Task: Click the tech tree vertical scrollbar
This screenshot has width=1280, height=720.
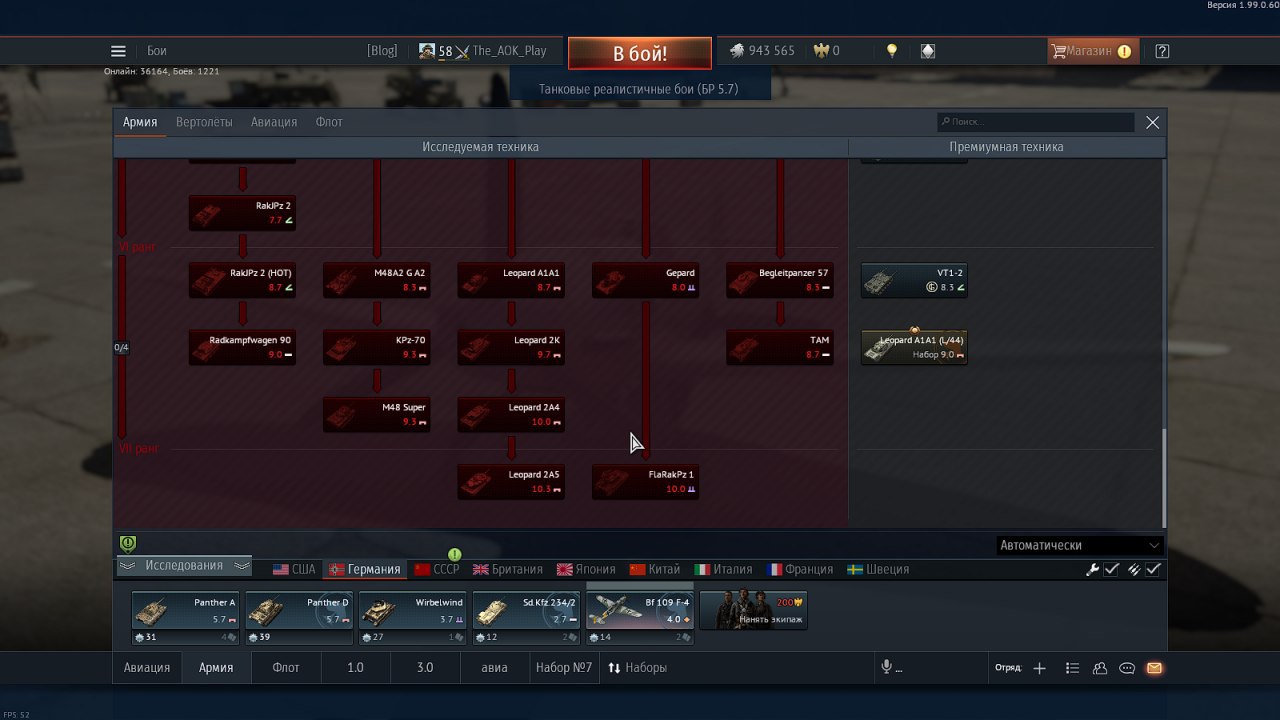Action: (x=1163, y=479)
